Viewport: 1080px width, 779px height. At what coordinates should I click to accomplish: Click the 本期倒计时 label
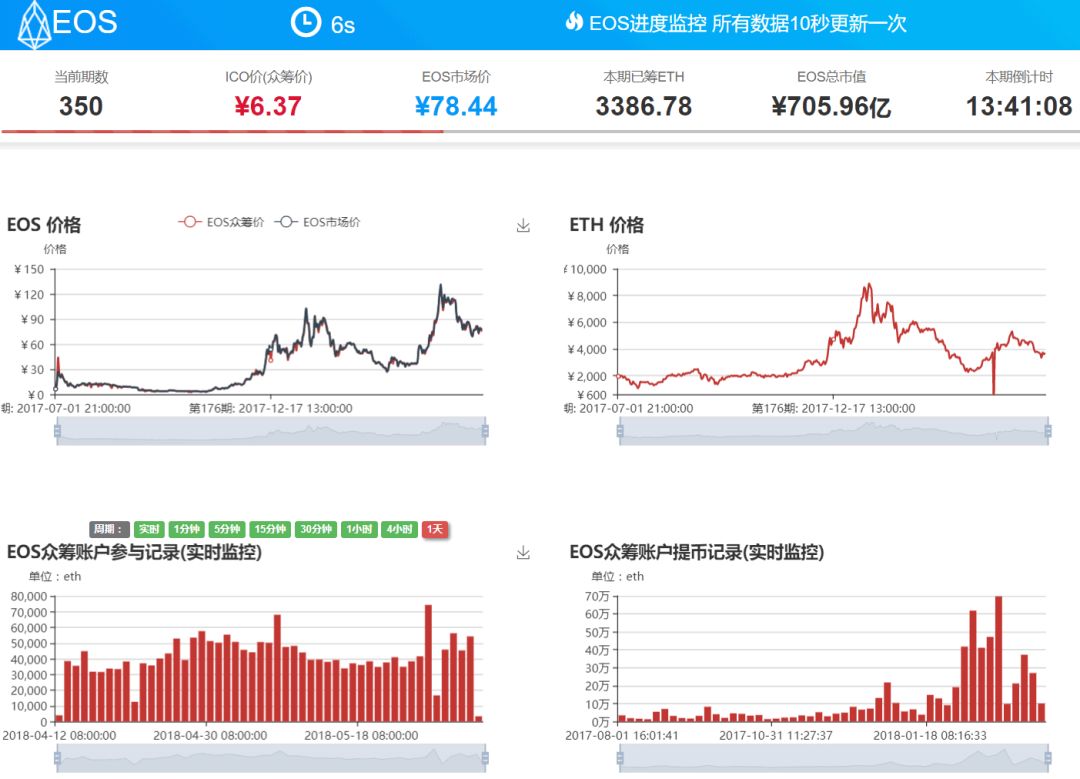(1019, 76)
